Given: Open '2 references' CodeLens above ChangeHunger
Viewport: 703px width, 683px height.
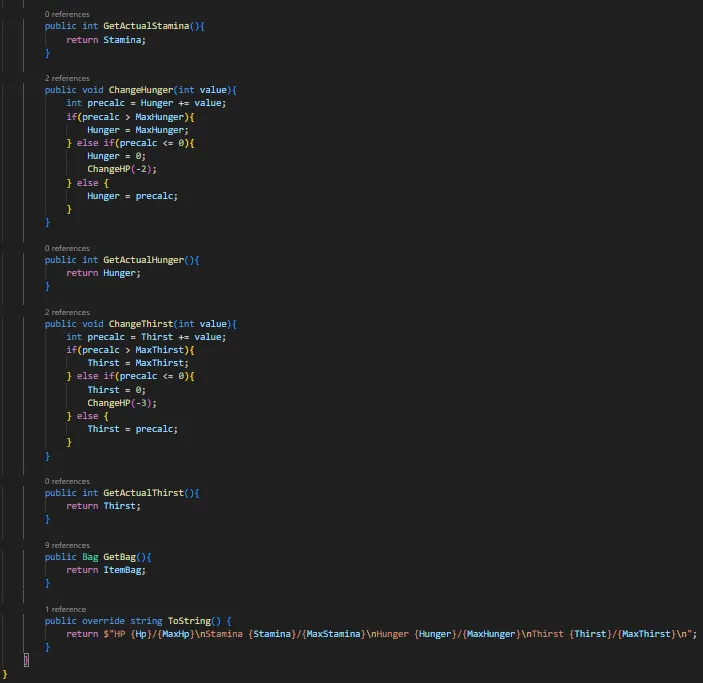Looking at the screenshot, I should [x=67, y=78].
